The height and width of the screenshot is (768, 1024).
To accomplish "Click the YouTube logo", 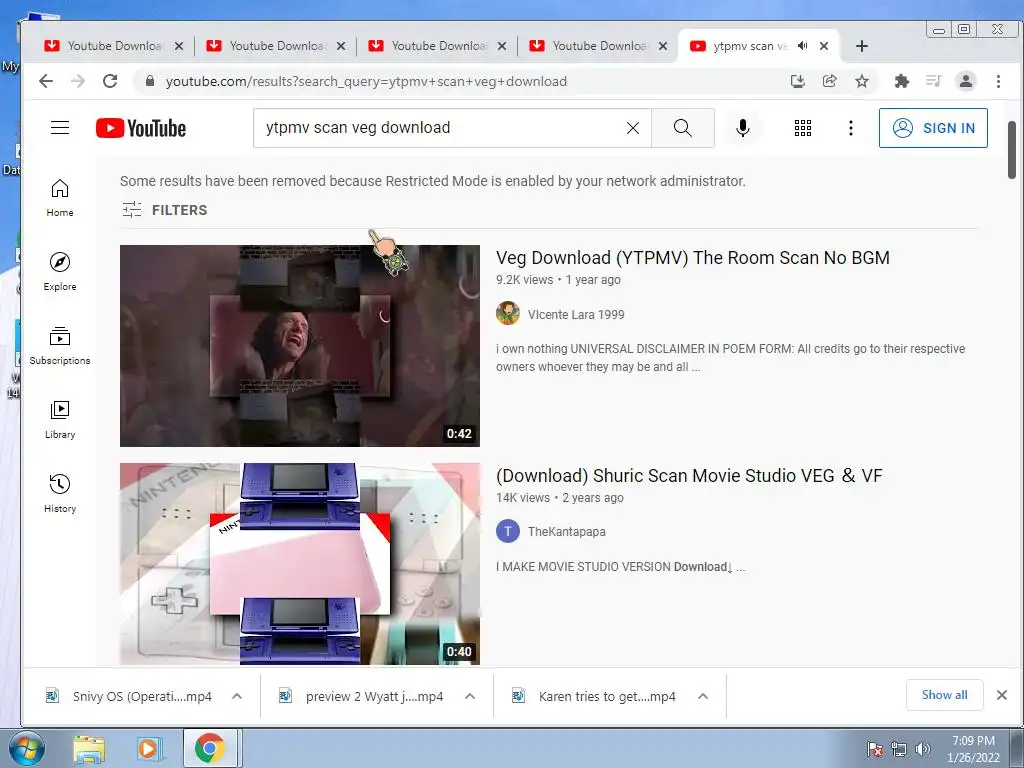I will (x=141, y=128).
